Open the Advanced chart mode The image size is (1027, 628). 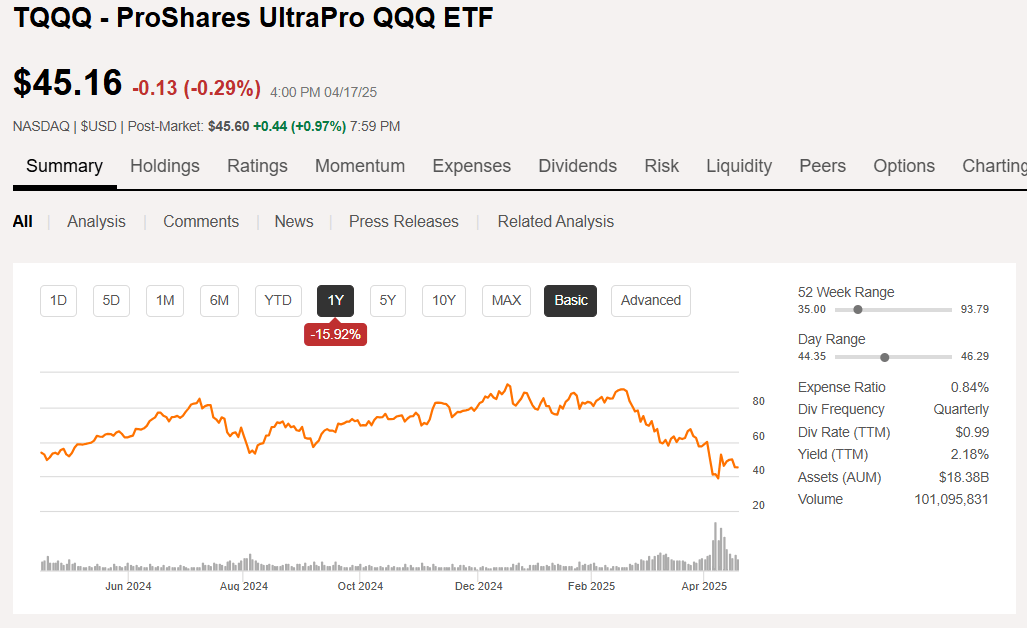pyautogui.click(x=650, y=300)
